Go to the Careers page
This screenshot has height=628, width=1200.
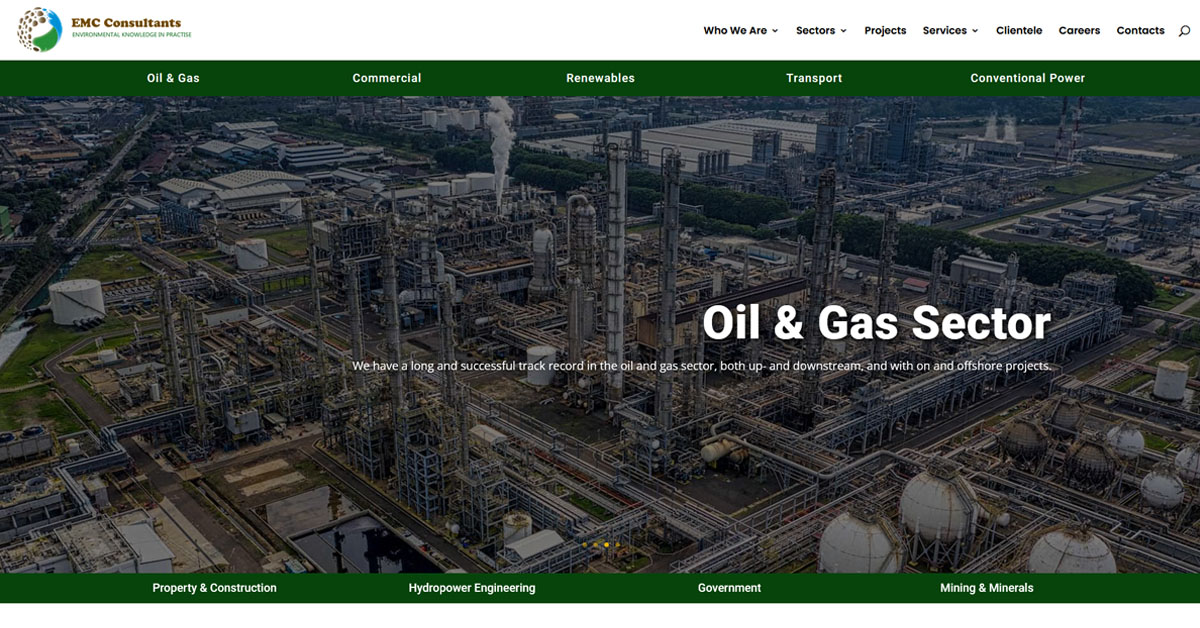click(1079, 31)
